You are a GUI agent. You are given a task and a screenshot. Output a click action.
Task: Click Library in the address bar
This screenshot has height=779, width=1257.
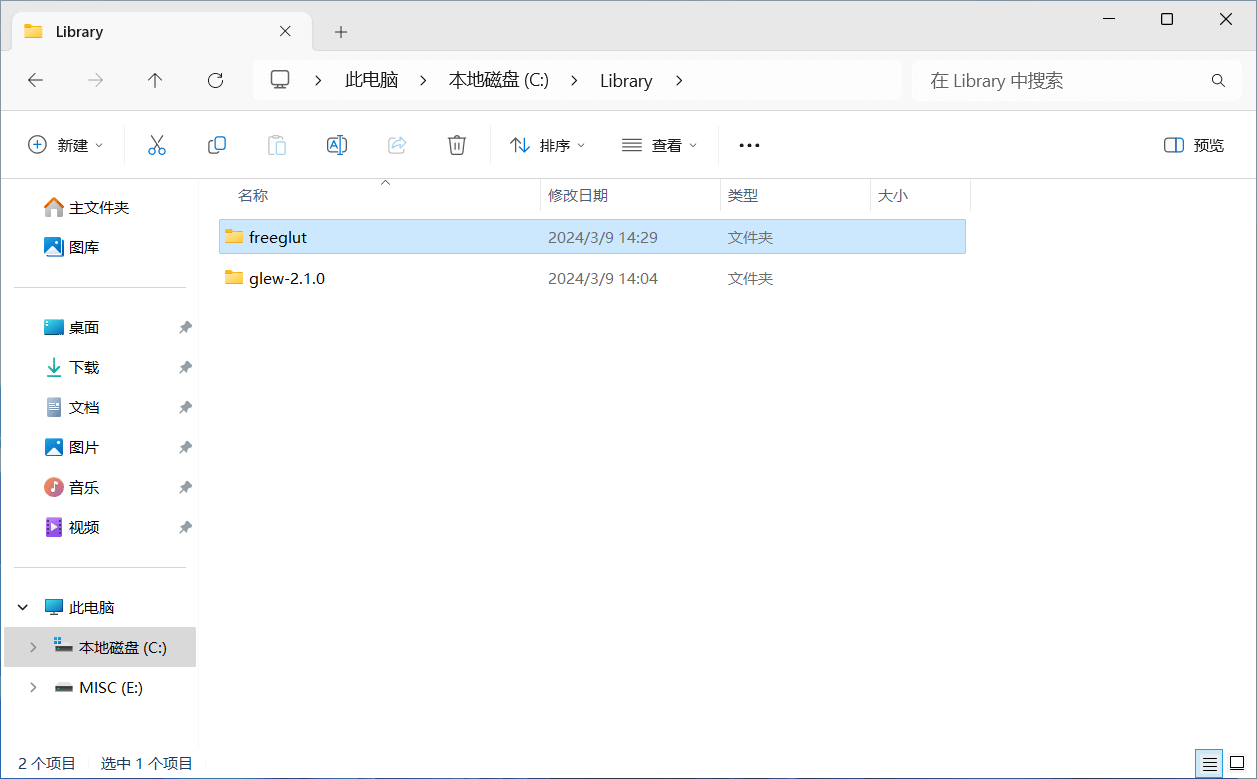click(626, 81)
